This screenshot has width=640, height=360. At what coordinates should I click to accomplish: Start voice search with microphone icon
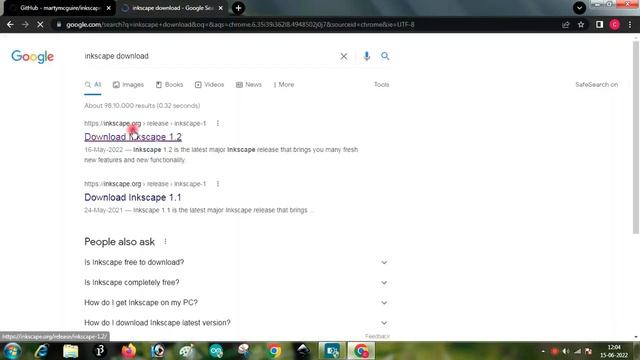367,56
